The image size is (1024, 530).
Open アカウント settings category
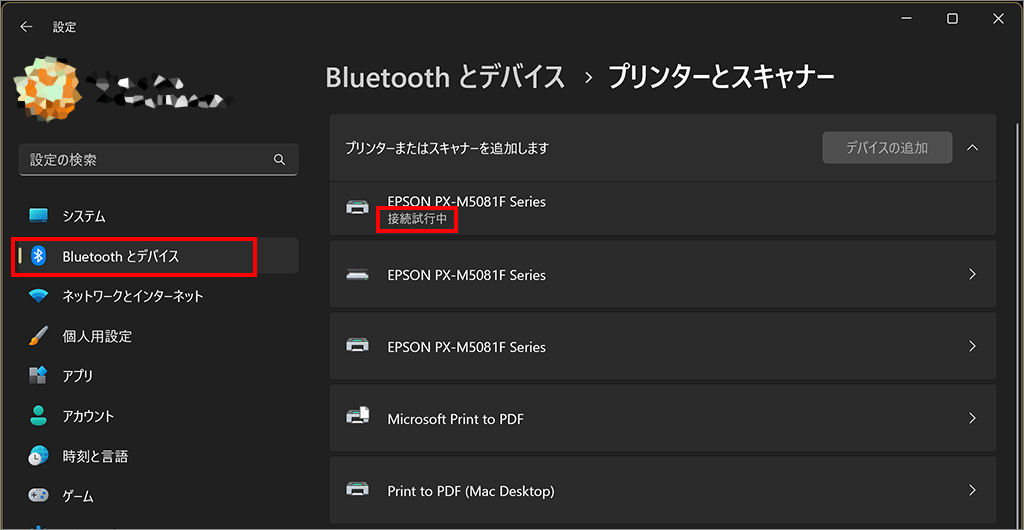tap(158, 416)
